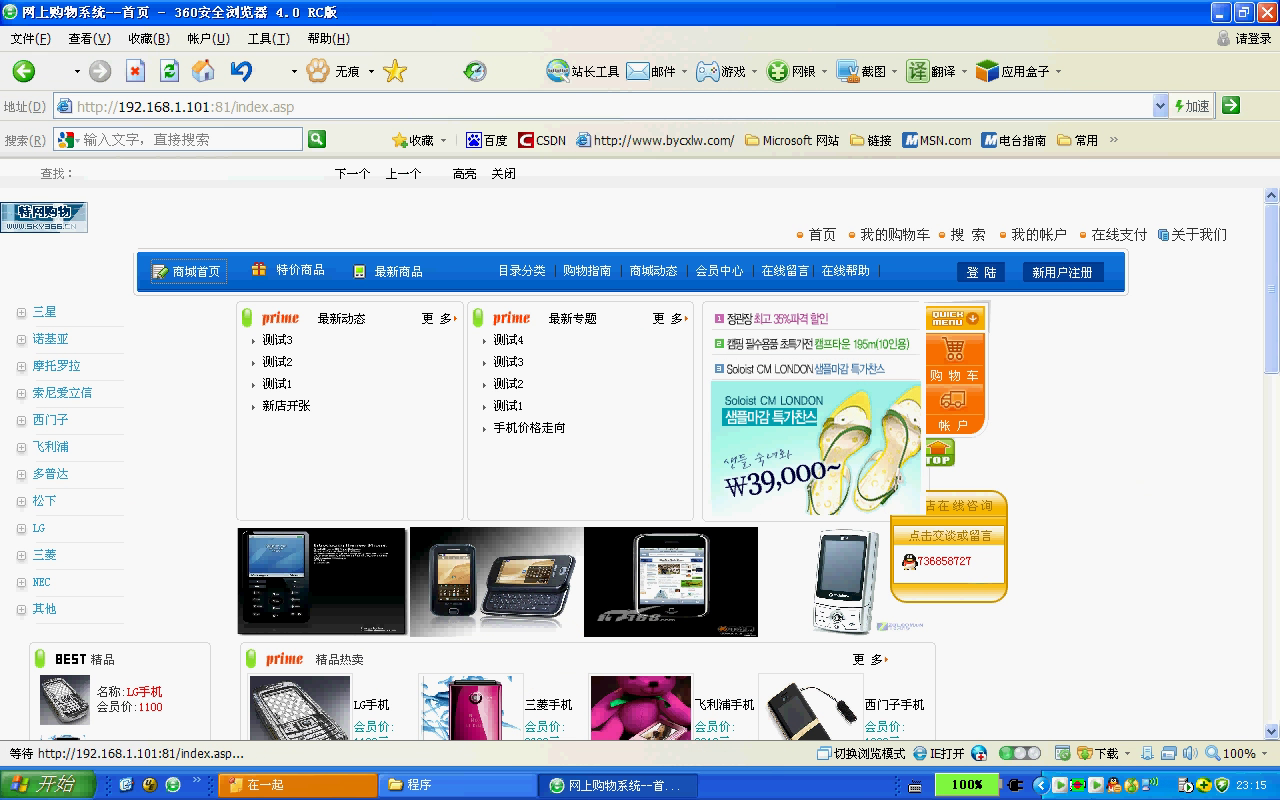The image size is (1280, 800).
Task: Click the green Go arrow beside address bar
Action: [1231, 105]
